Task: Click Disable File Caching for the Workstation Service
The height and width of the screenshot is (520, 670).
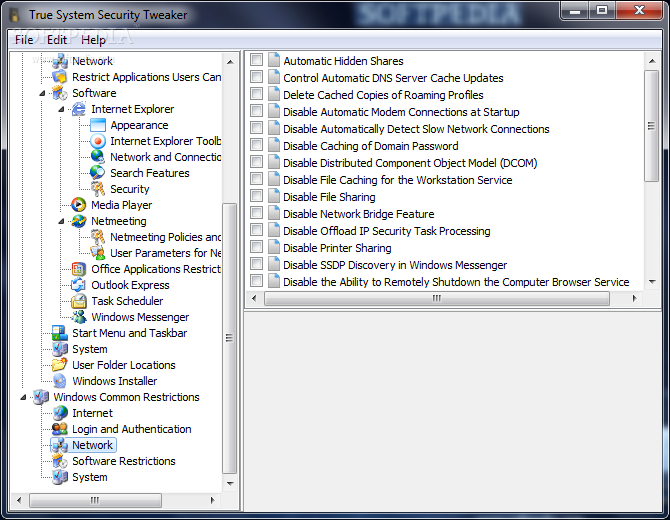Action: pos(397,180)
